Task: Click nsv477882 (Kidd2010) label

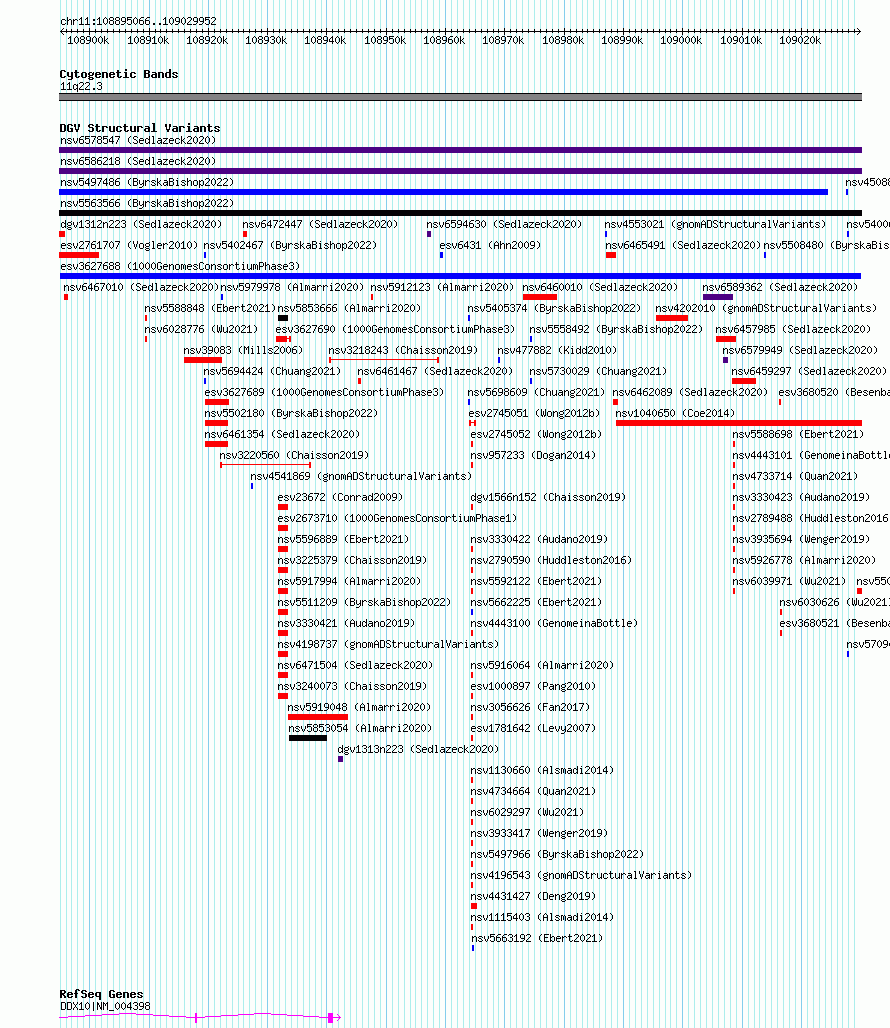Action: coord(557,350)
